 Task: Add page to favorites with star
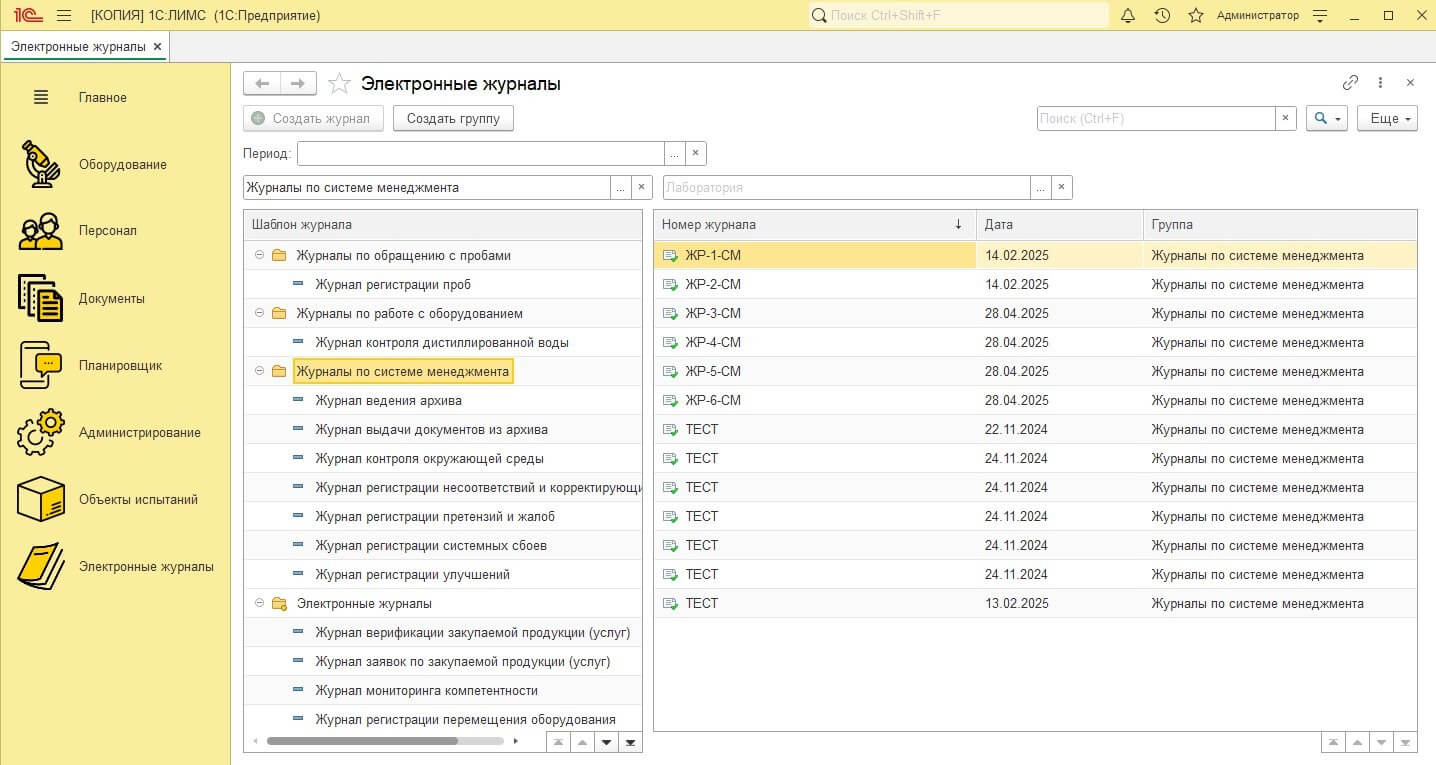click(340, 84)
